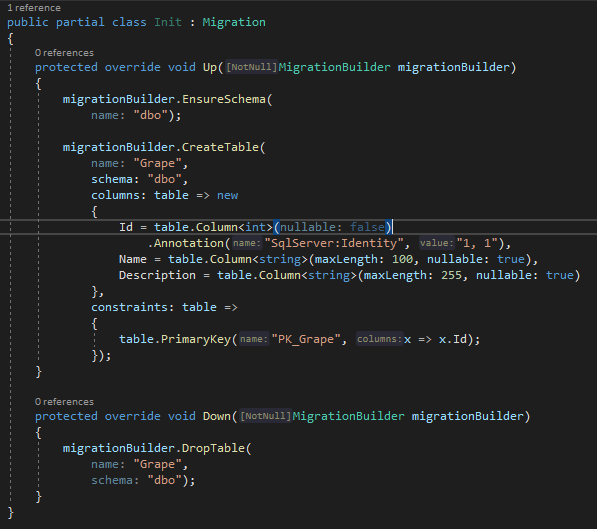Select the Up method name
The width and height of the screenshot is (597, 529).
click(210, 67)
